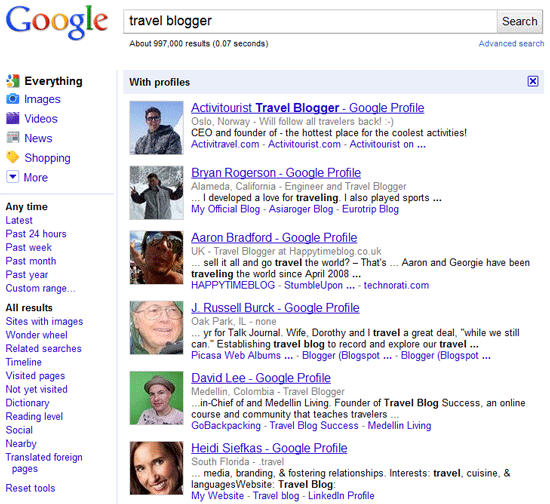Show Translated foreign pages
The height and width of the screenshot is (504, 550).
click(x=44, y=463)
